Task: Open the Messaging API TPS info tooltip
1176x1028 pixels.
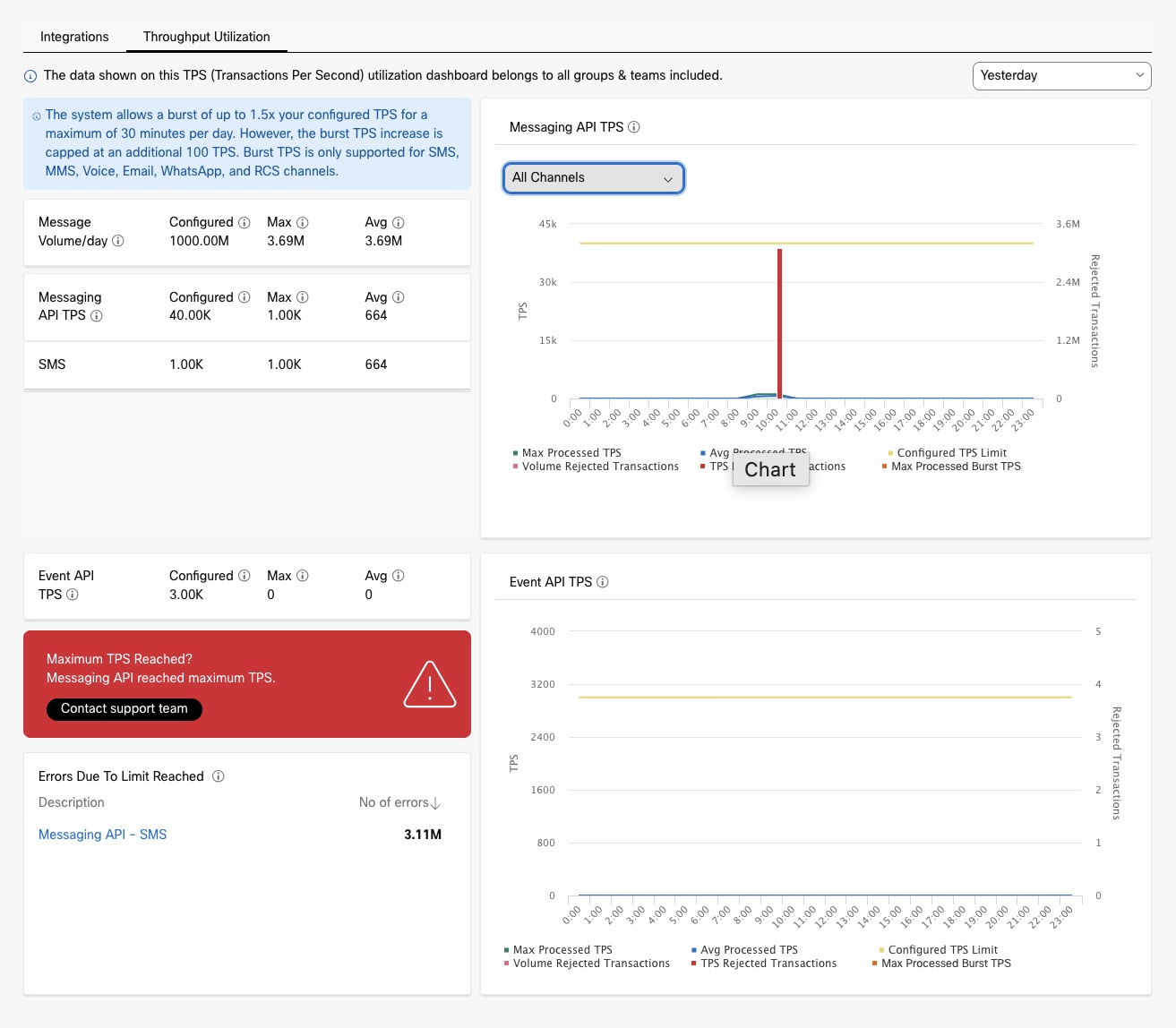Action: click(x=636, y=127)
